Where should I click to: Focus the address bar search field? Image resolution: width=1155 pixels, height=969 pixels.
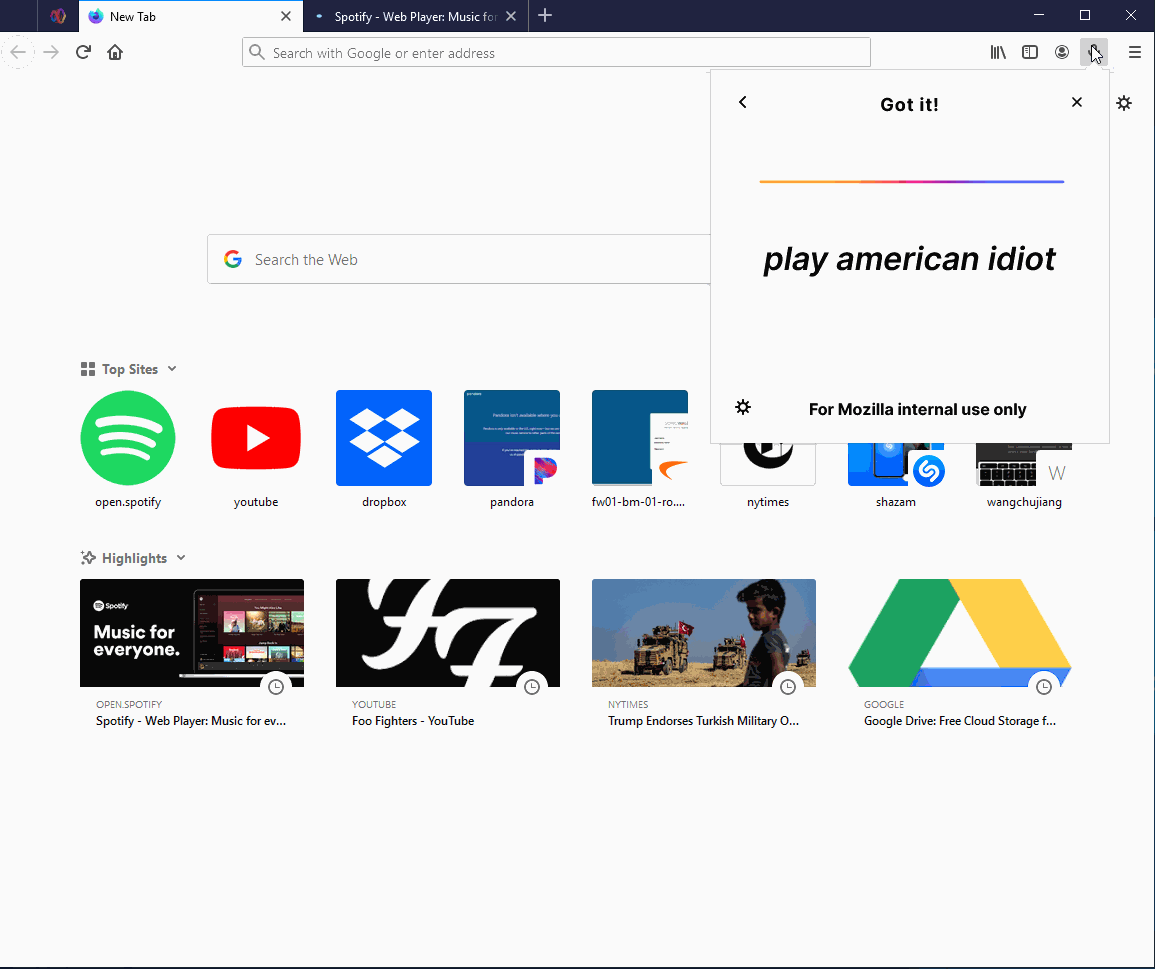tap(556, 52)
